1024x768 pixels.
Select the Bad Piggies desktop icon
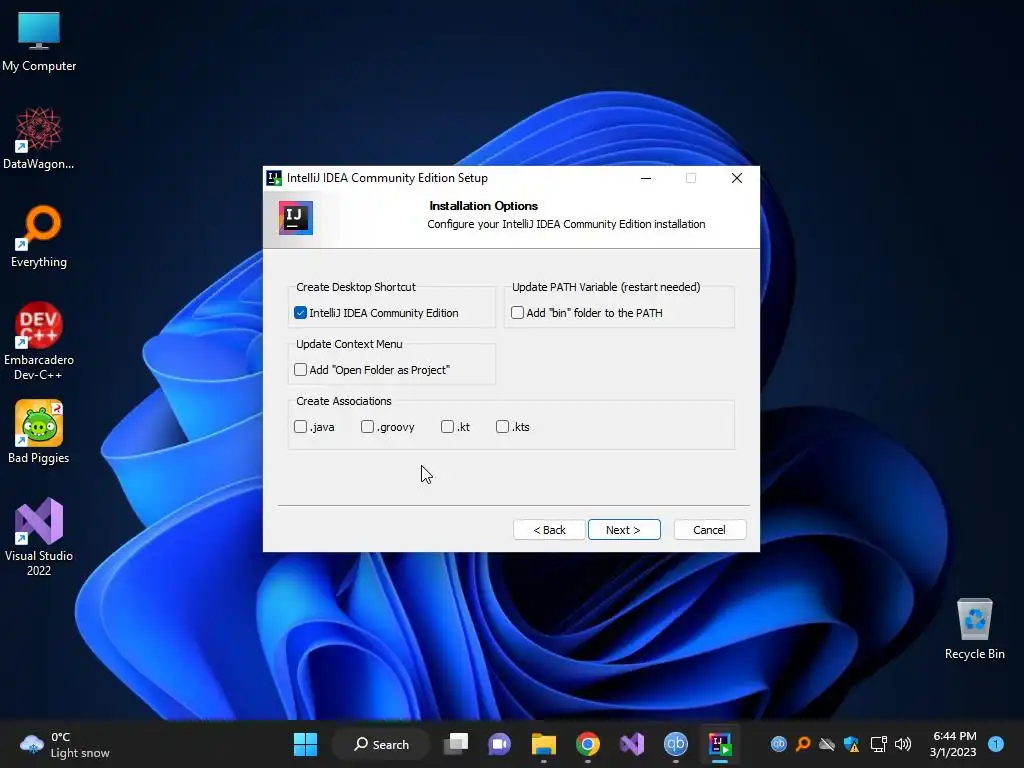39,432
